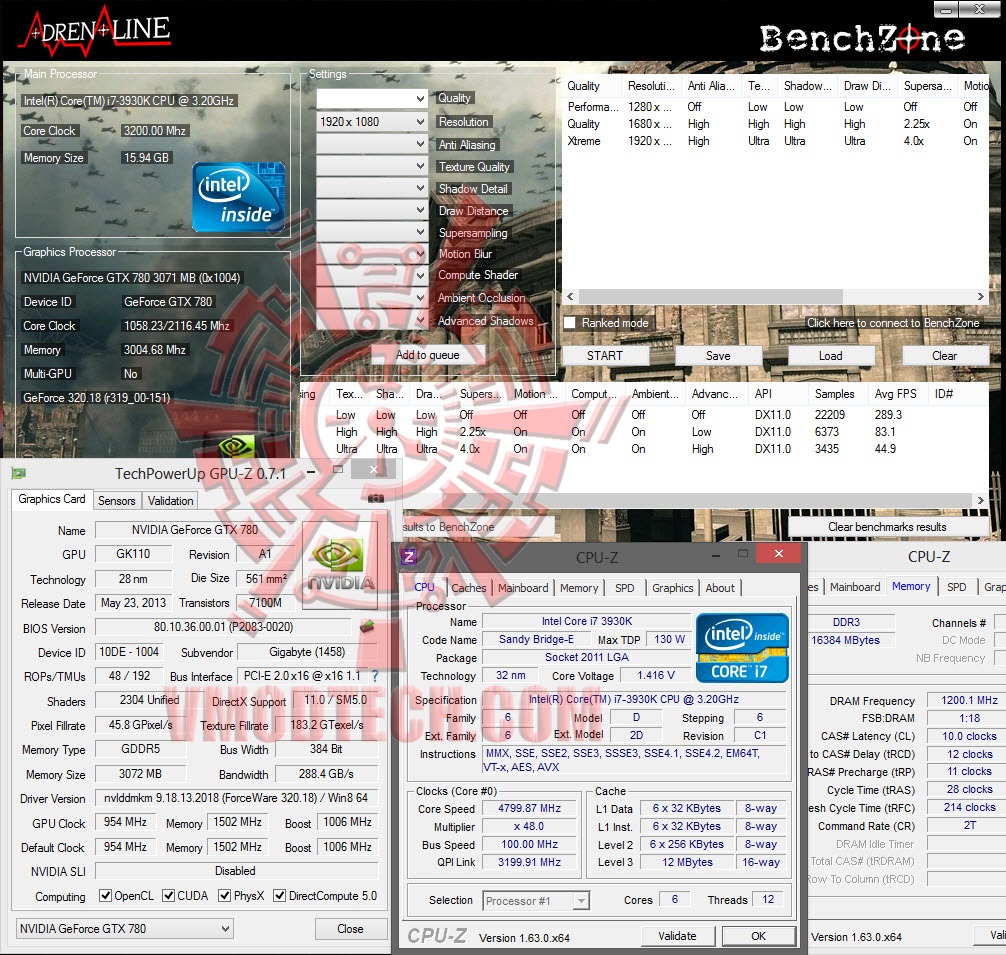Open the Mainboard tab in front CPU-Z
This screenshot has width=1006, height=955.
coord(523,587)
